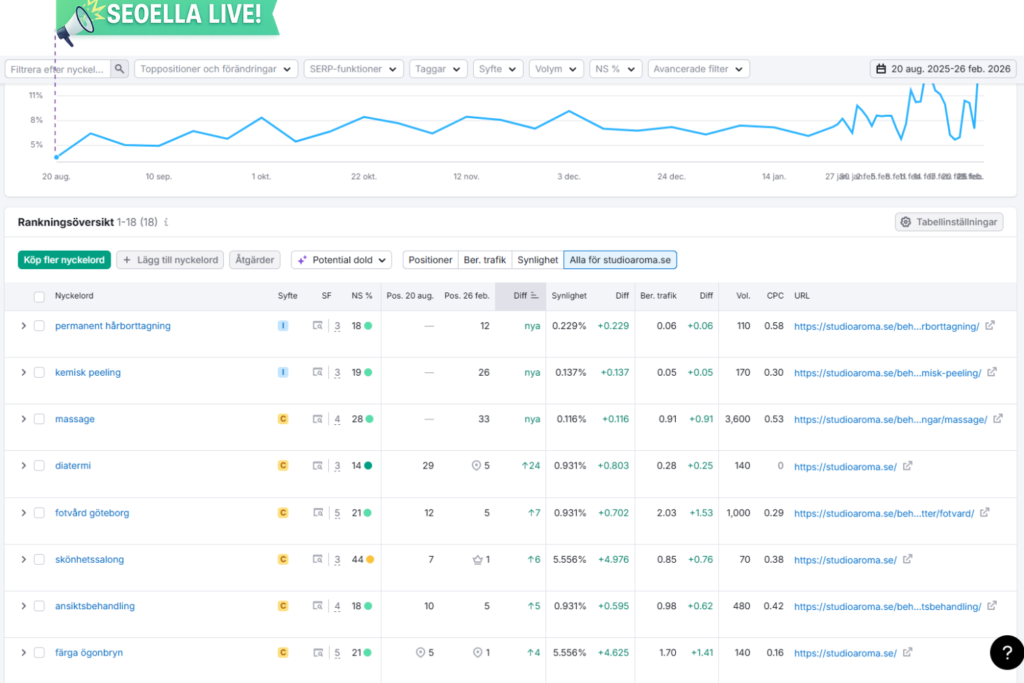Click the help question mark button
Viewport: 1024px width, 683px height.
[1006, 652]
